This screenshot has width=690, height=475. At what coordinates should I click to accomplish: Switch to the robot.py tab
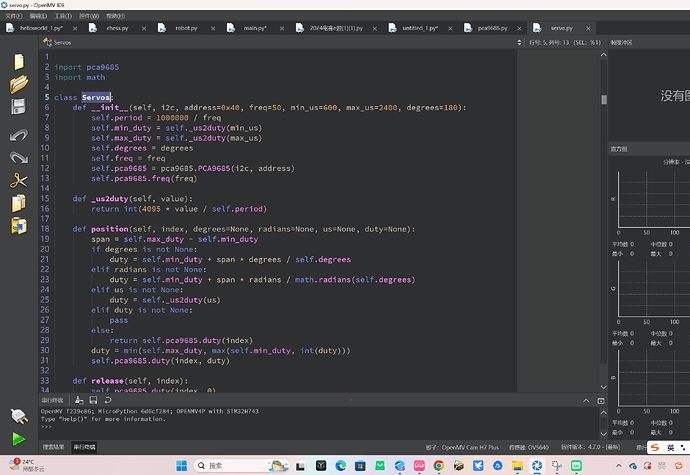[x=186, y=28]
